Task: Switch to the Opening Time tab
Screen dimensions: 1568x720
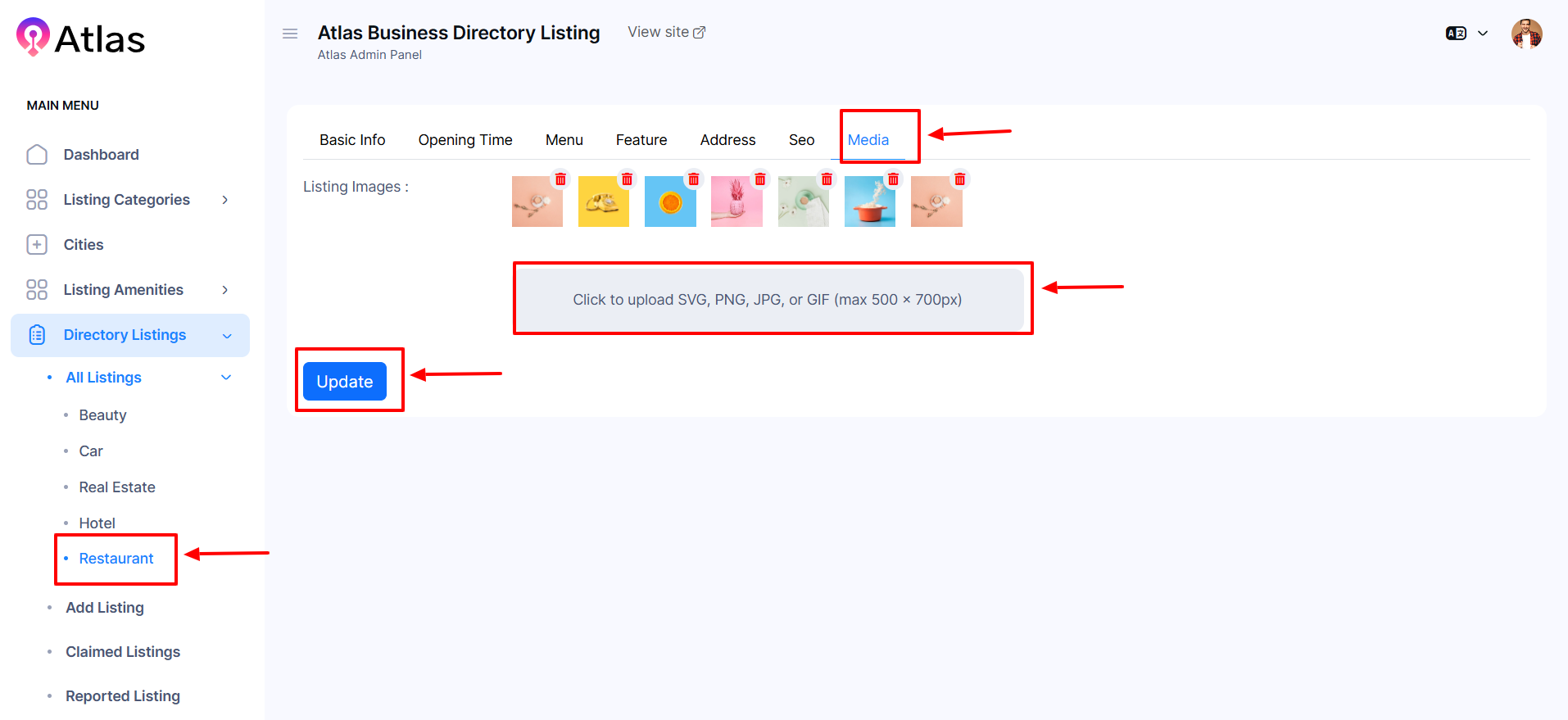Action: pyautogui.click(x=465, y=140)
